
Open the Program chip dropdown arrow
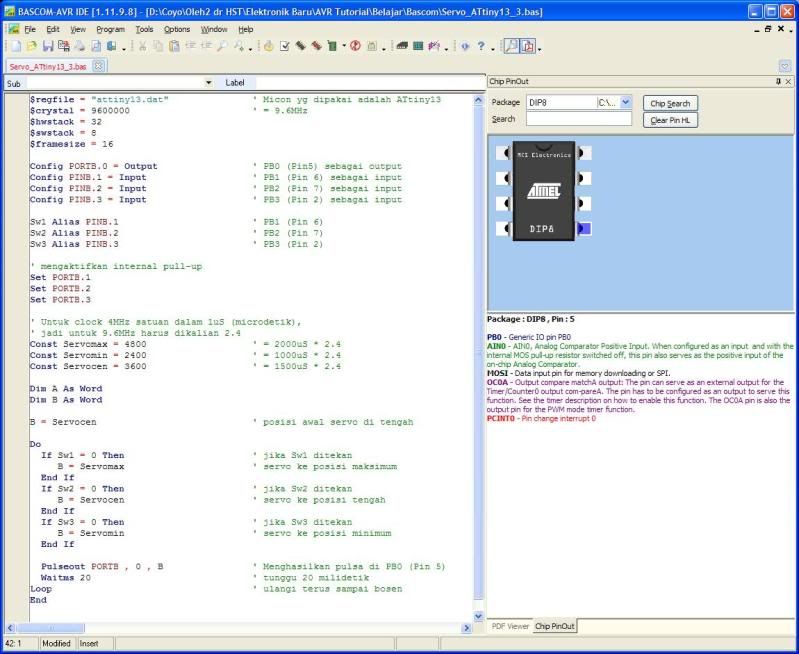tap(344, 46)
